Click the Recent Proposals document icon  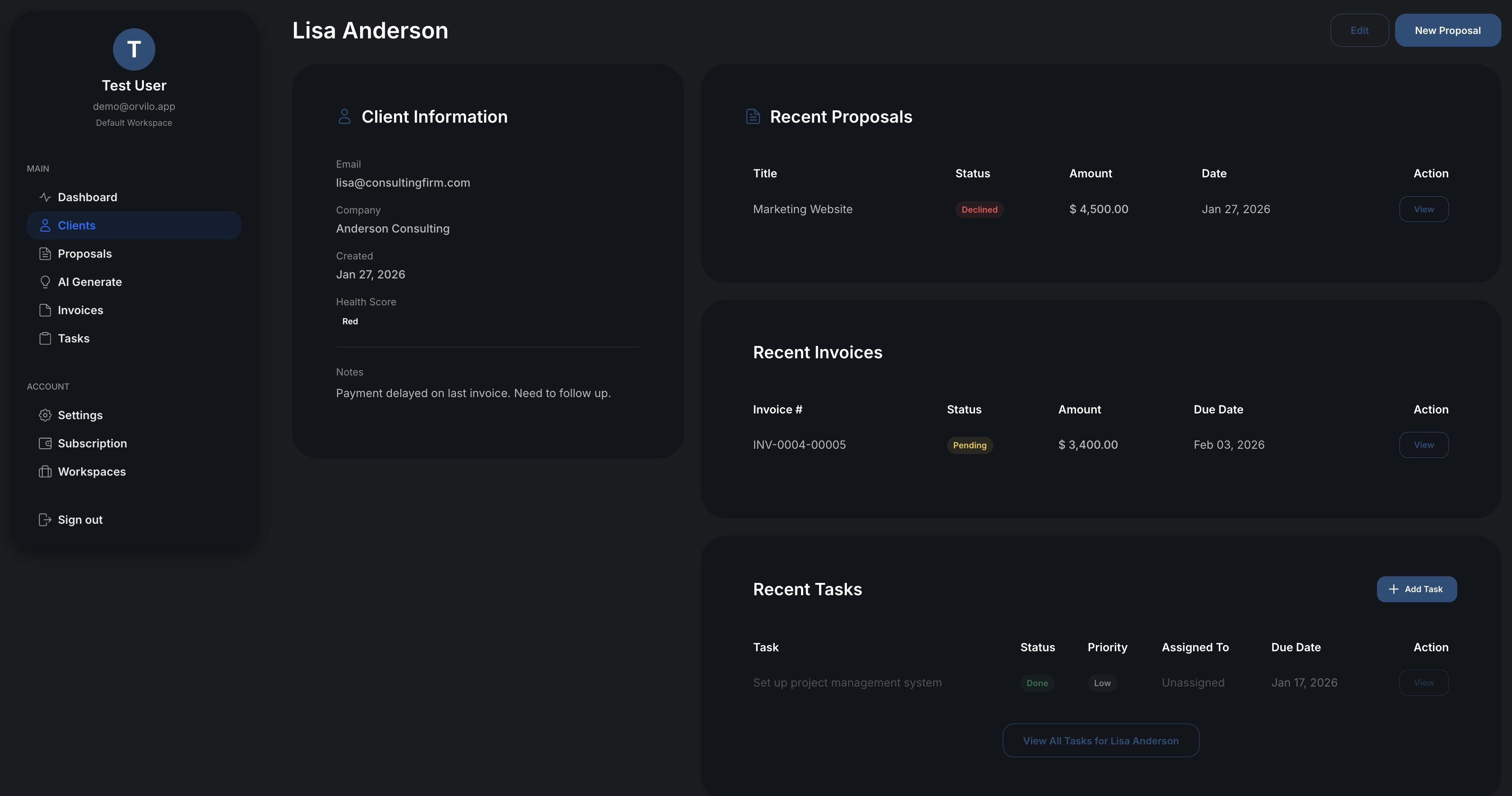(753, 116)
